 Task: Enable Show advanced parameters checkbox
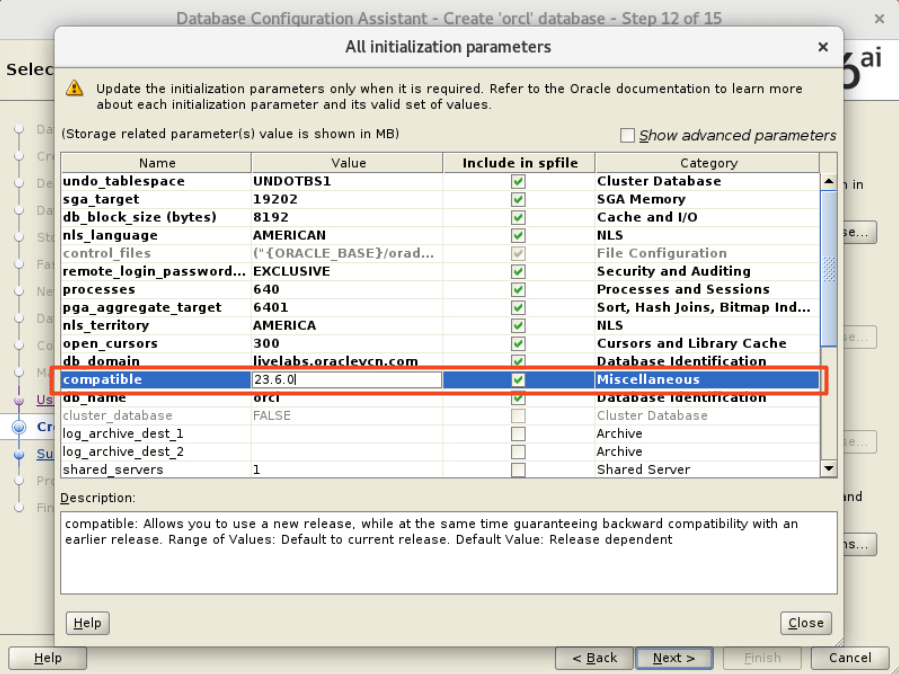(x=628, y=135)
